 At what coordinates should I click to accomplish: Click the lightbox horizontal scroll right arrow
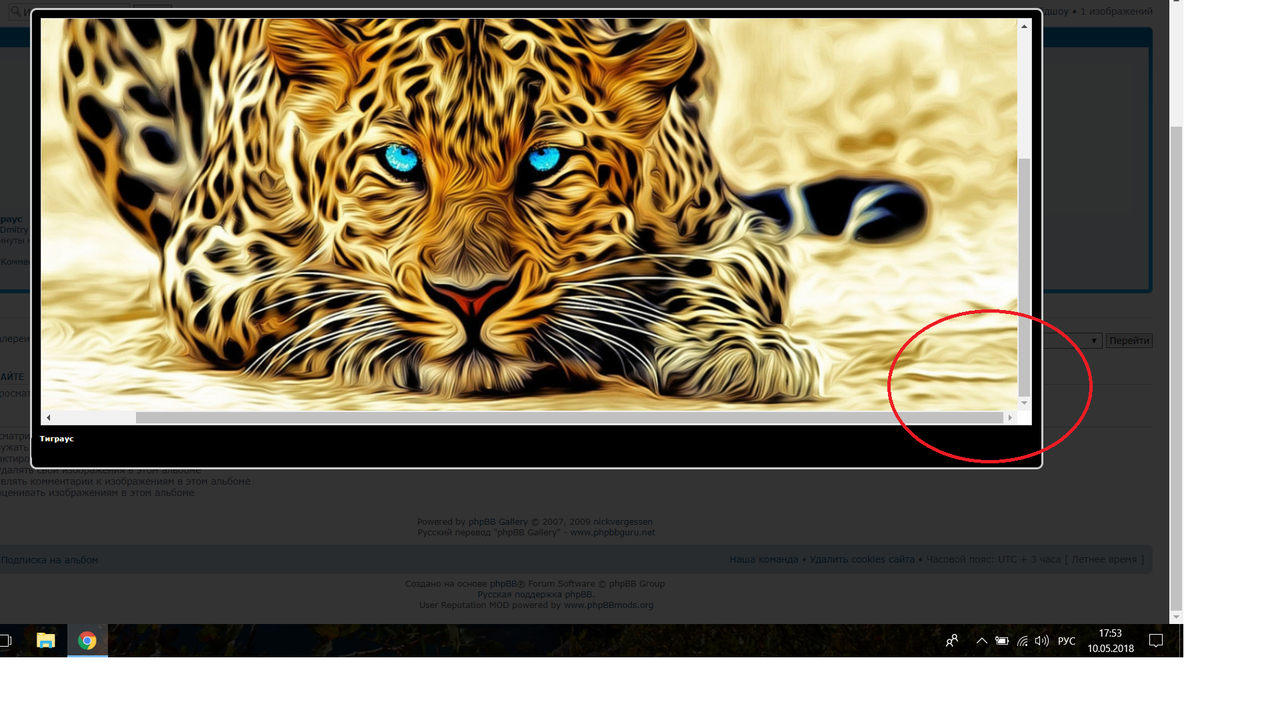point(1010,417)
